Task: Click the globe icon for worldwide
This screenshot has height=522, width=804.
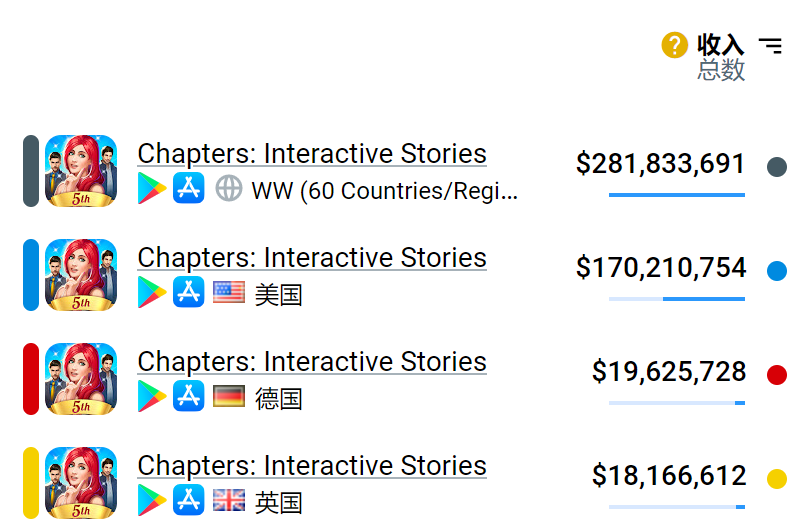Action: pyautogui.click(x=229, y=188)
